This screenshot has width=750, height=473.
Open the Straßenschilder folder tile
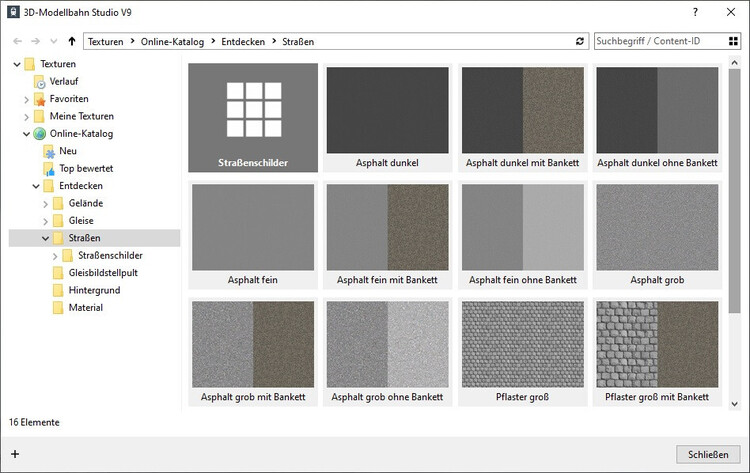253,118
